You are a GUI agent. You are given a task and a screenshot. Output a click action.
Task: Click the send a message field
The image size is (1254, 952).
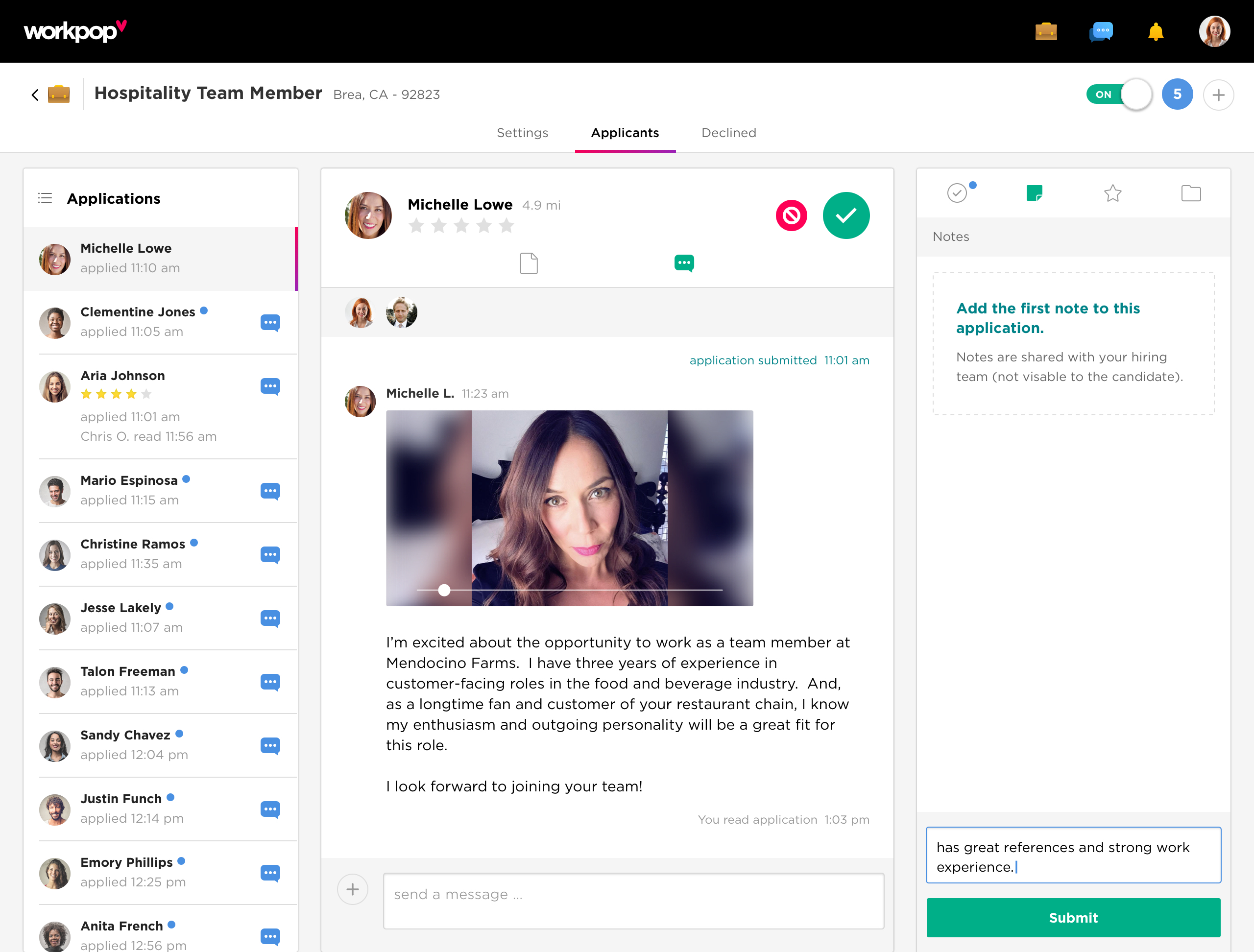(633, 900)
